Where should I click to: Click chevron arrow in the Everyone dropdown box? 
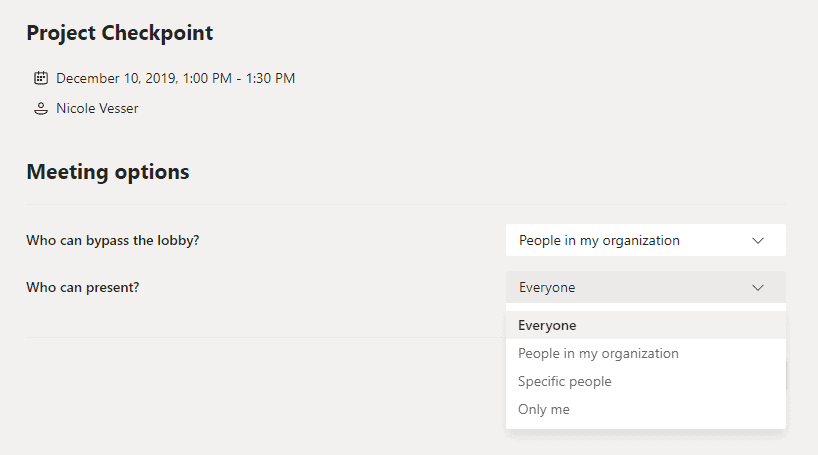(757, 288)
